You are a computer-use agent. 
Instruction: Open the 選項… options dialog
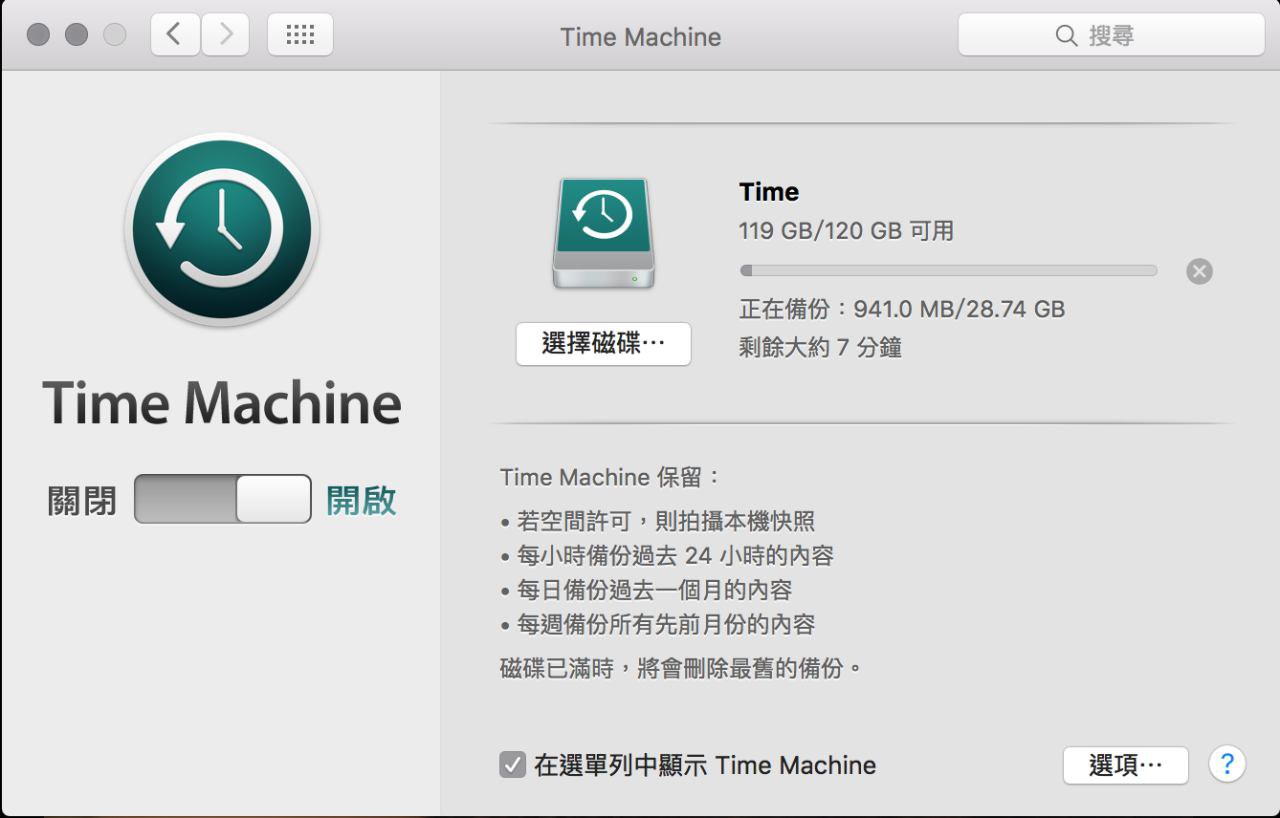[x=1125, y=765]
